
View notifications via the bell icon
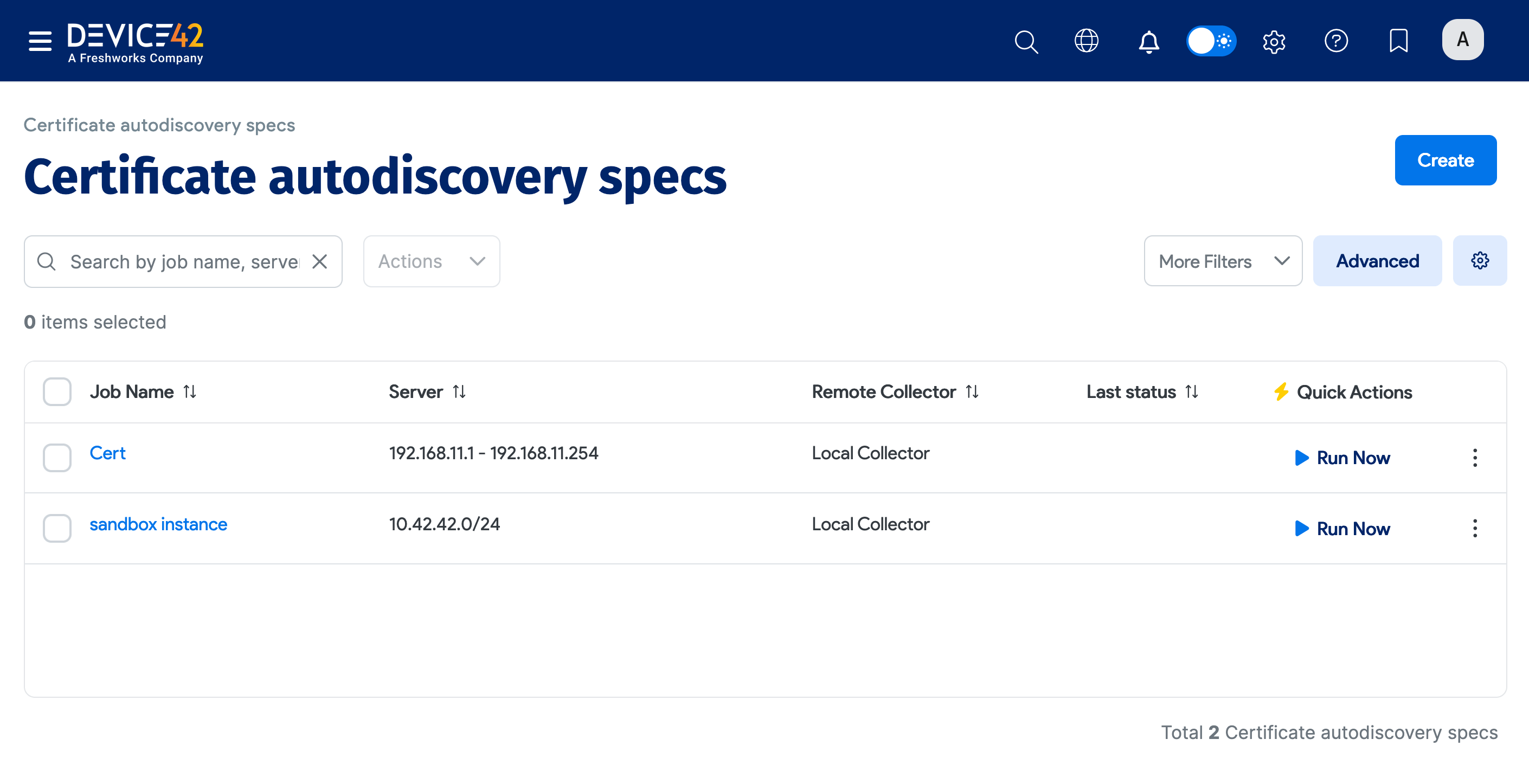(x=1148, y=42)
